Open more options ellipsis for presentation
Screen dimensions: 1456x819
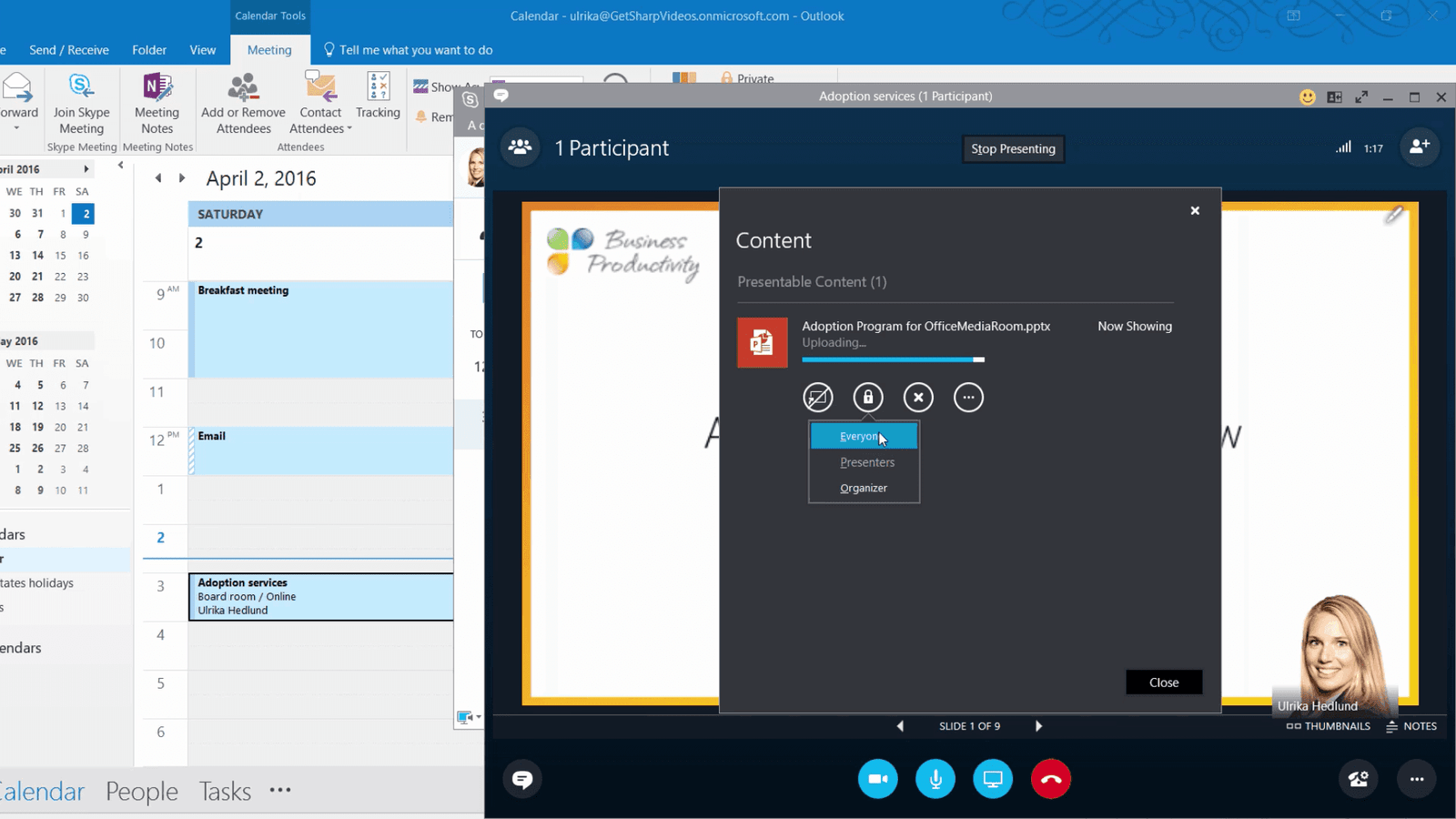coord(968,398)
